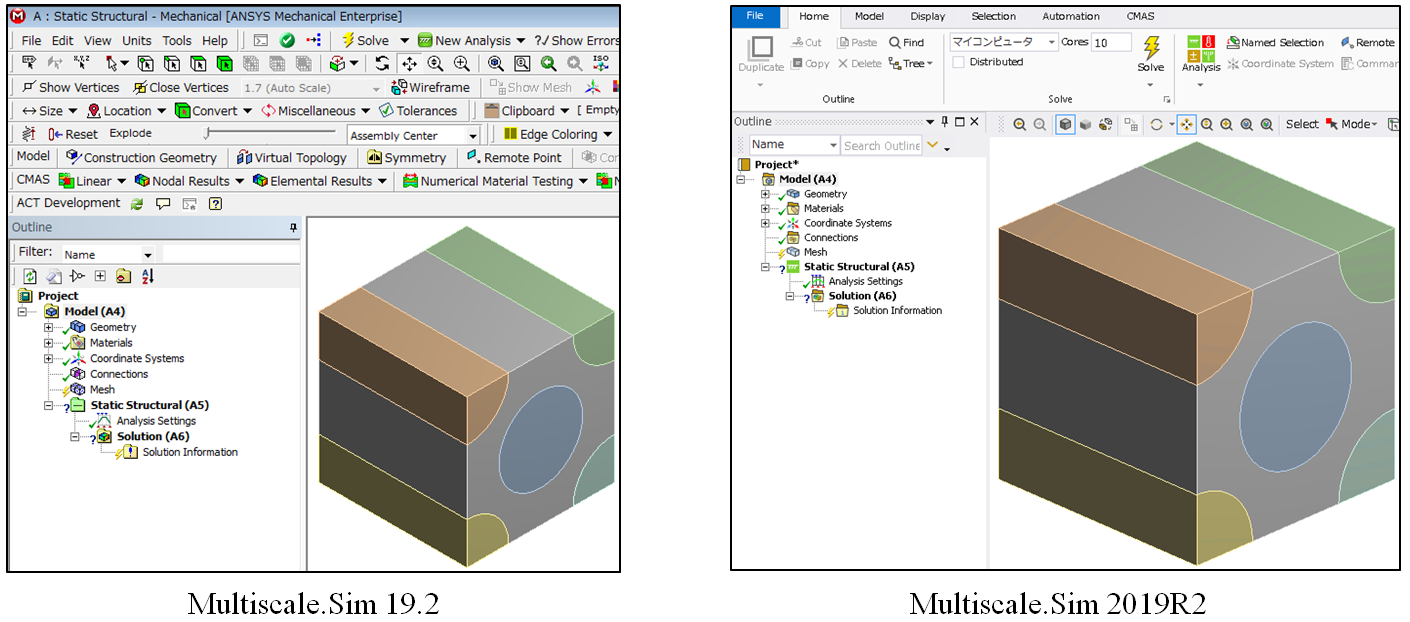Image resolution: width=1410 pixels, height=622 pixels.
Task: Open Nodal Results in CMAS toolbar
Action: (188, 181)
